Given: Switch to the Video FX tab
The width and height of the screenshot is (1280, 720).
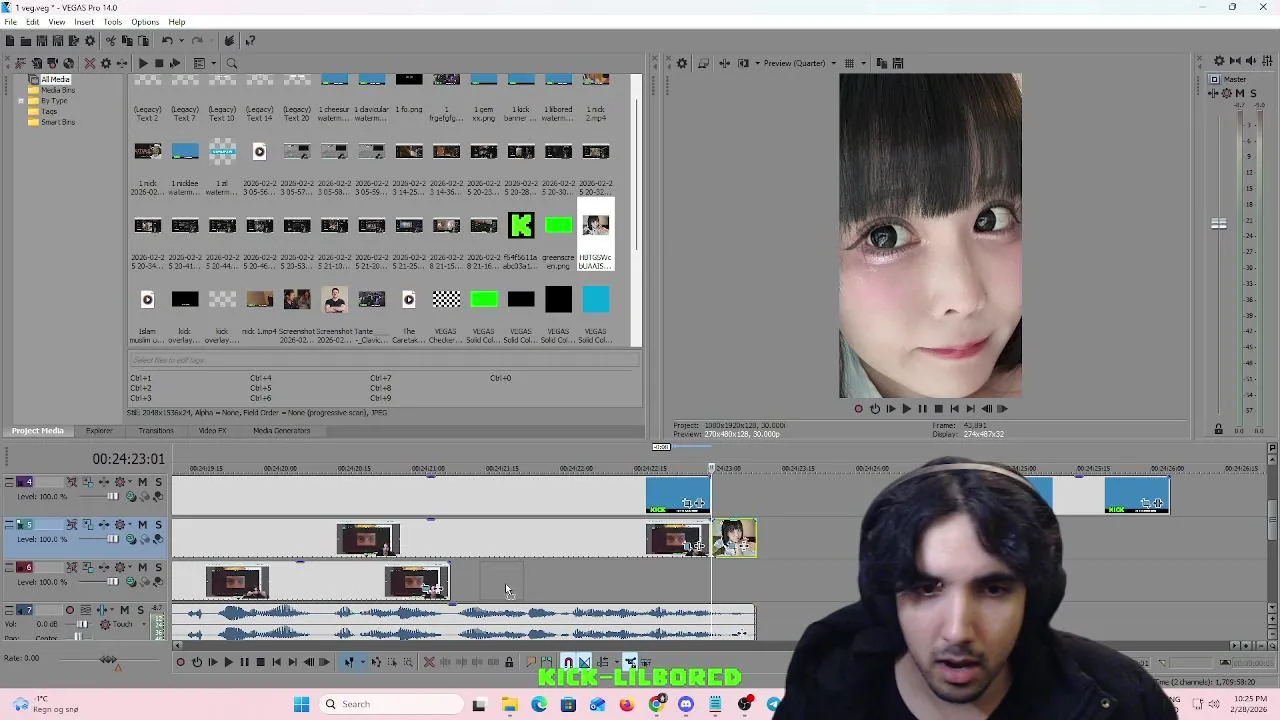Looking at the screenshot, I should 212,430.
